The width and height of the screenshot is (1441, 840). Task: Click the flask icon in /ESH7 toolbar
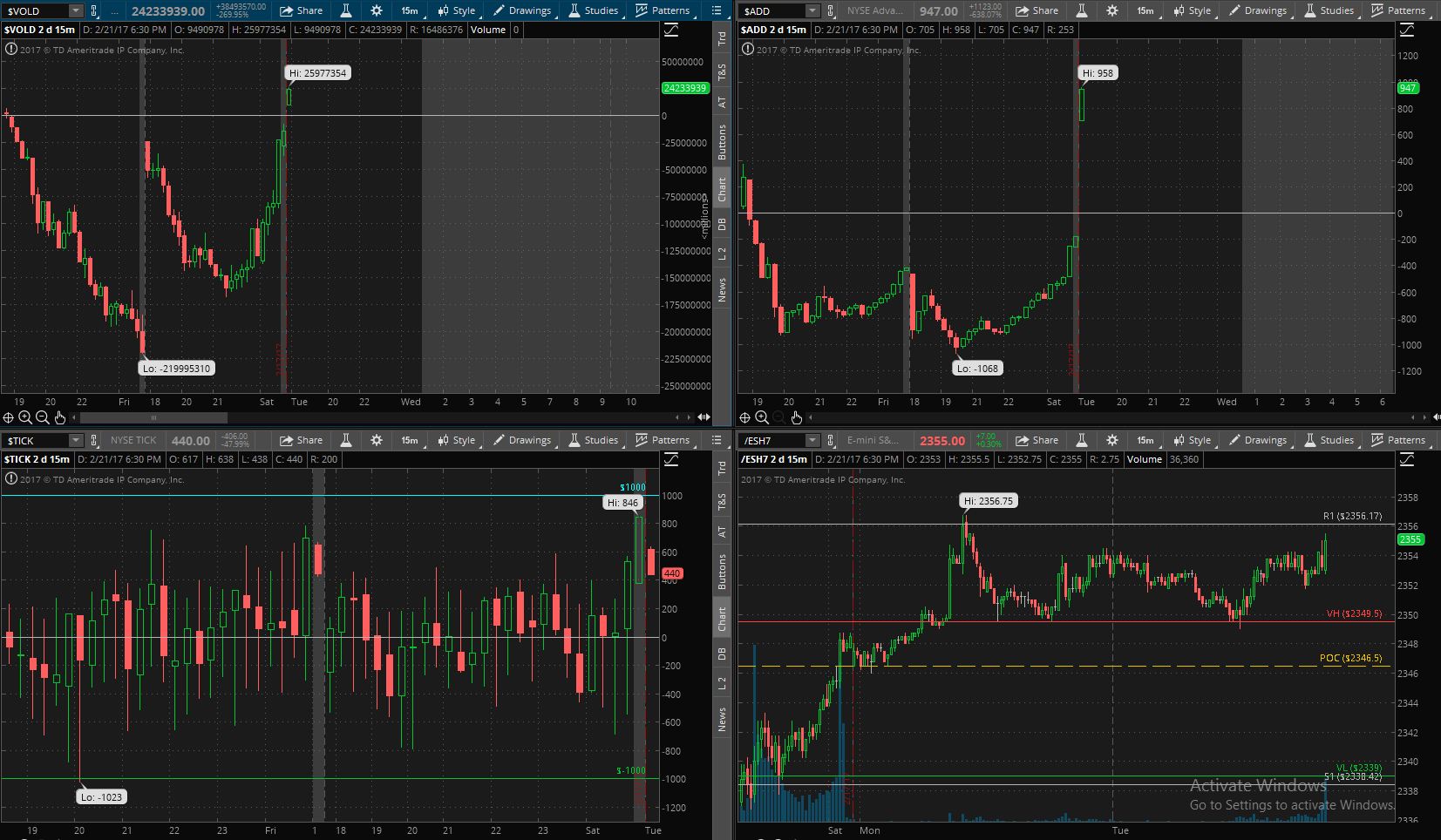1082,440
